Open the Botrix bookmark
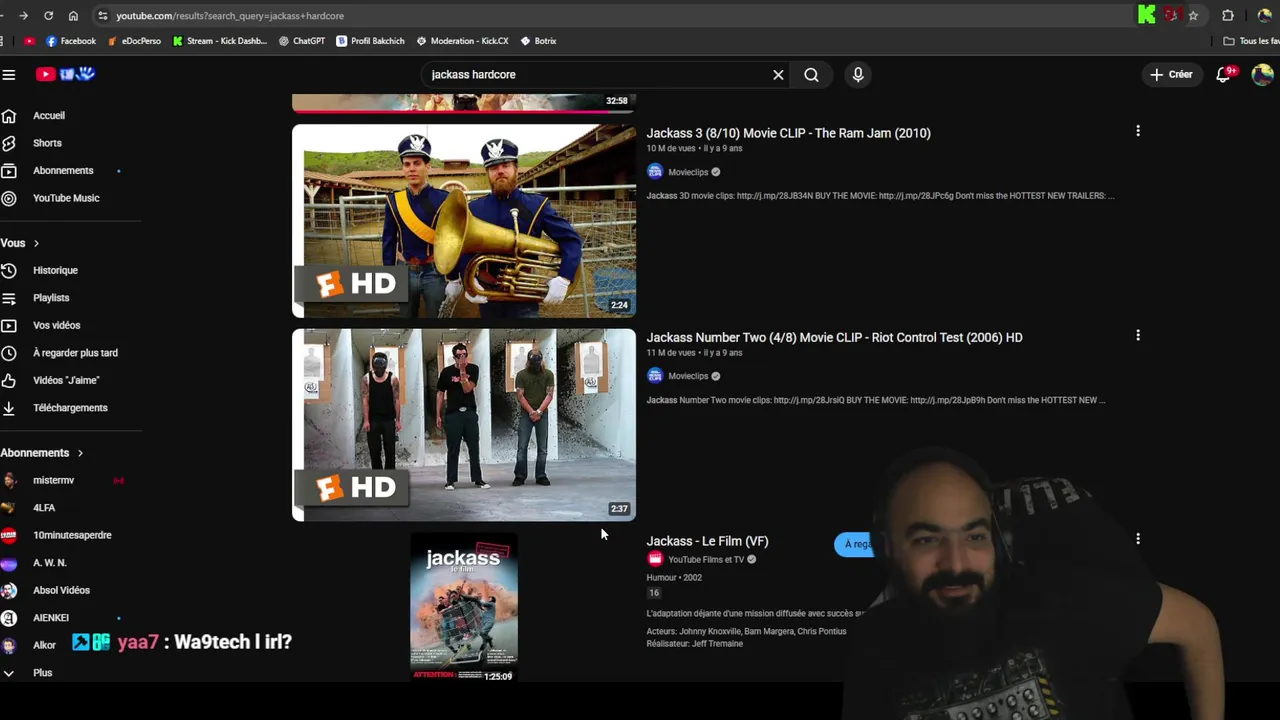The image size is (1280, 720). [x=538, y=41]
